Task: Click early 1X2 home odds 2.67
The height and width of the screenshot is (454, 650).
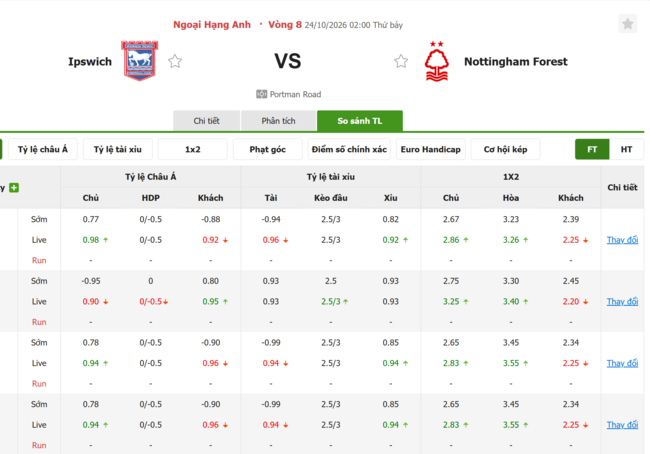Action: (x=451, y=219)
